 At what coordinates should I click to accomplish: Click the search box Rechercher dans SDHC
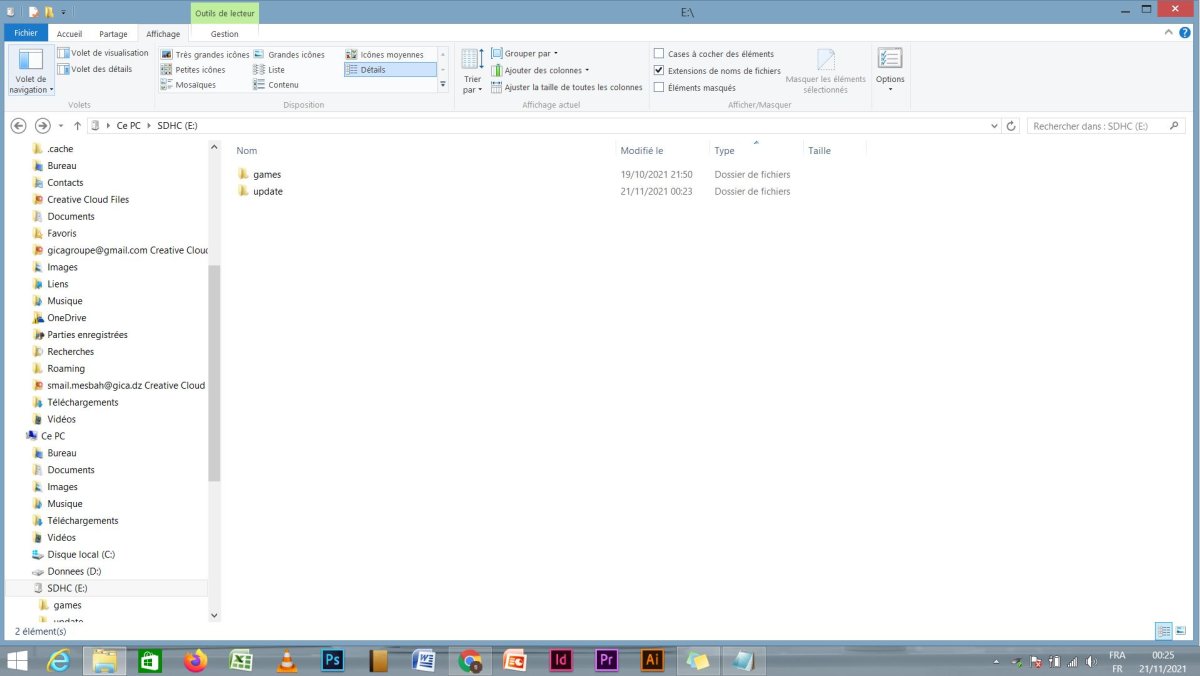tap(1105, 126)
